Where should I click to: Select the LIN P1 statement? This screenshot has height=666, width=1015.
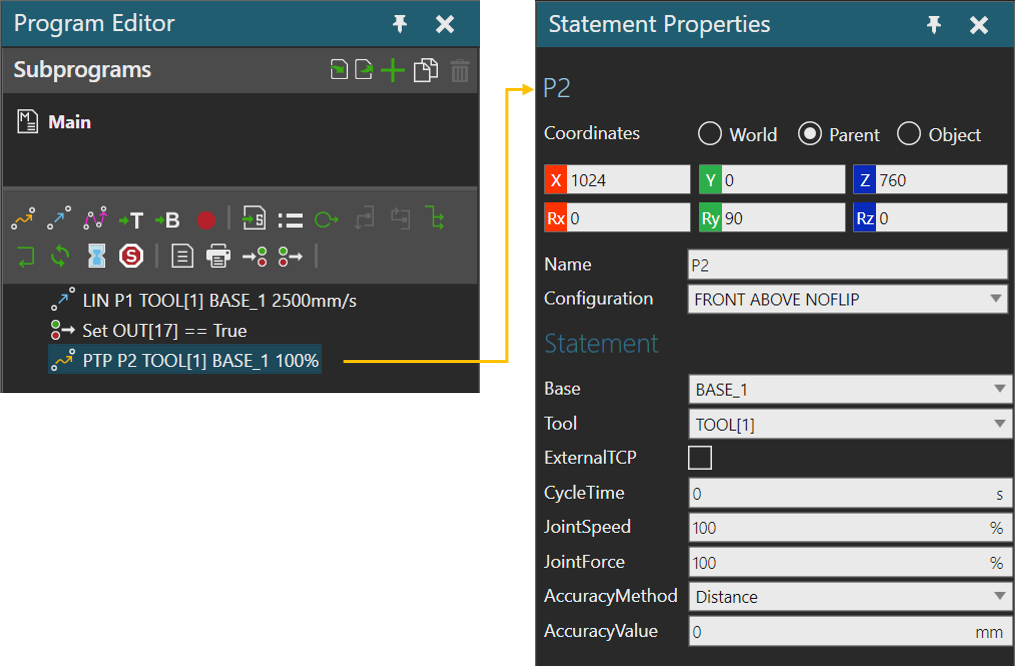coord(219,300)
